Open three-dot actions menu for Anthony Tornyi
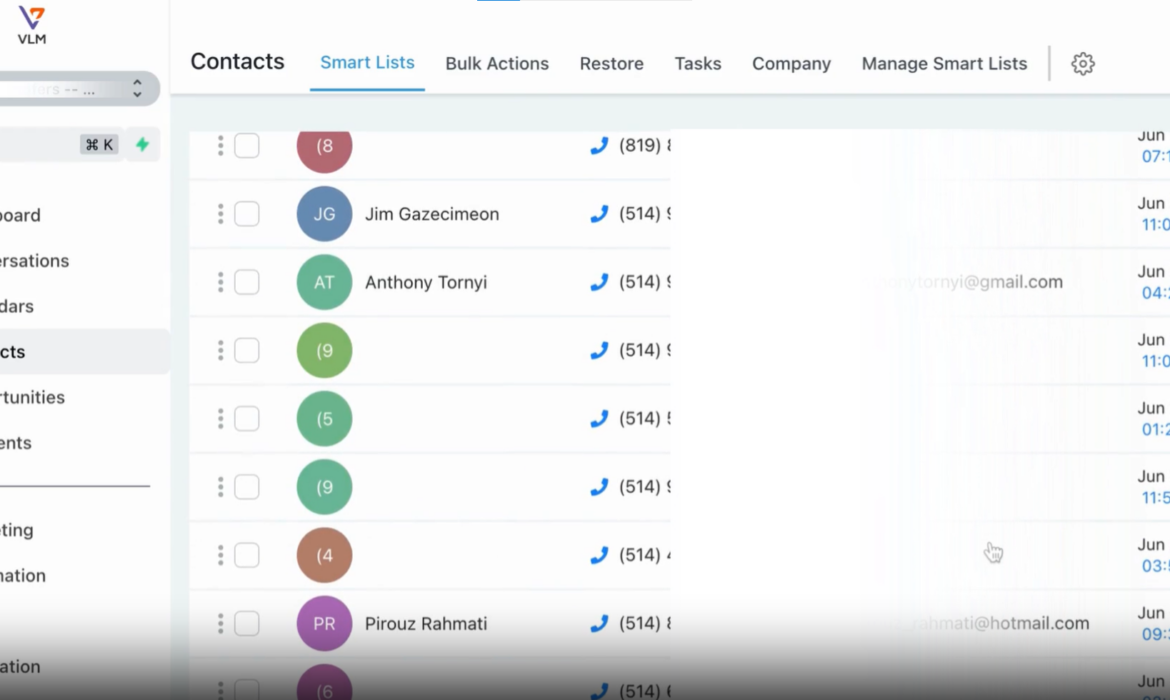Image resolution: width=1170 pixels, height=700 pixels. [220, 282]
